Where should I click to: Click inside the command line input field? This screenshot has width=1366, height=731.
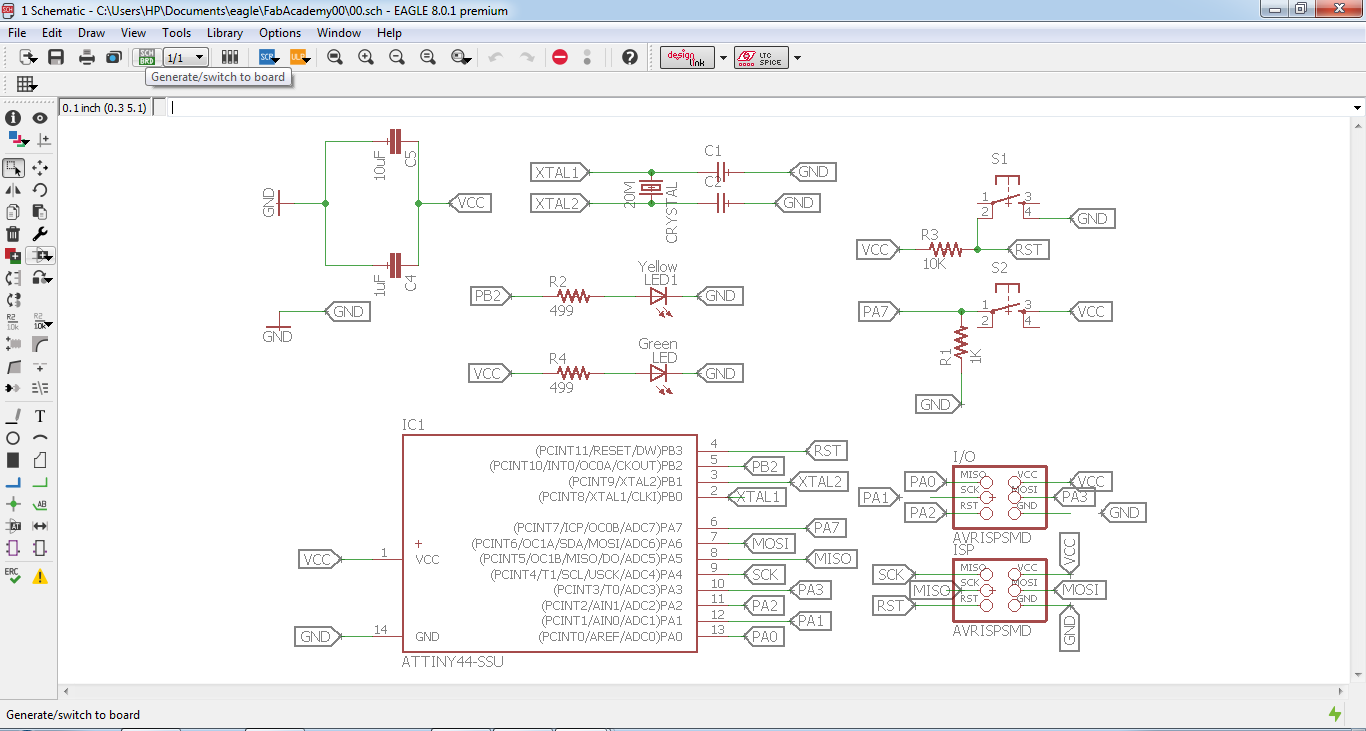(x=758, y=108)
